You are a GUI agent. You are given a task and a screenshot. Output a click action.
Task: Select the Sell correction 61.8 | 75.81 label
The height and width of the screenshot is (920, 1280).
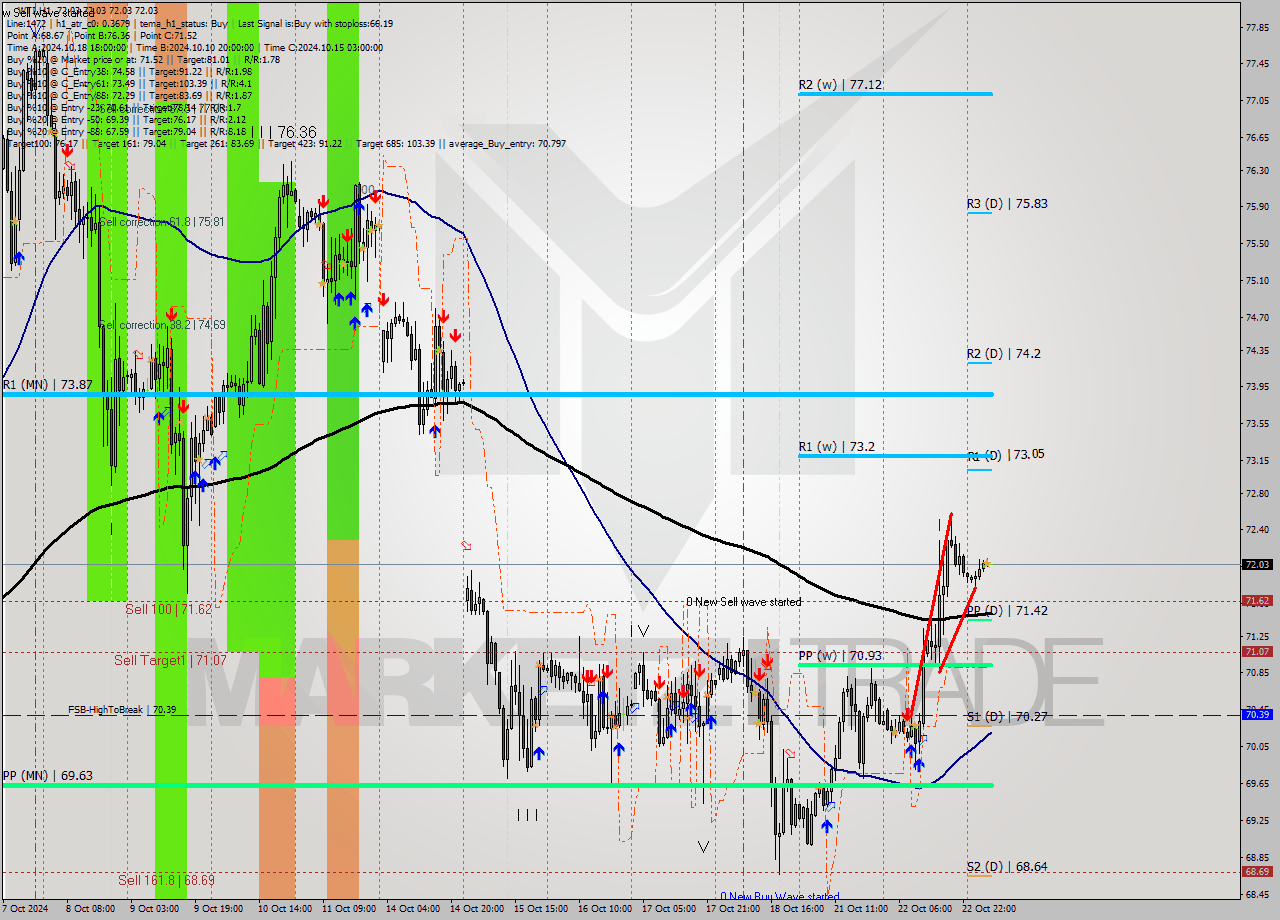click(162, 222)
